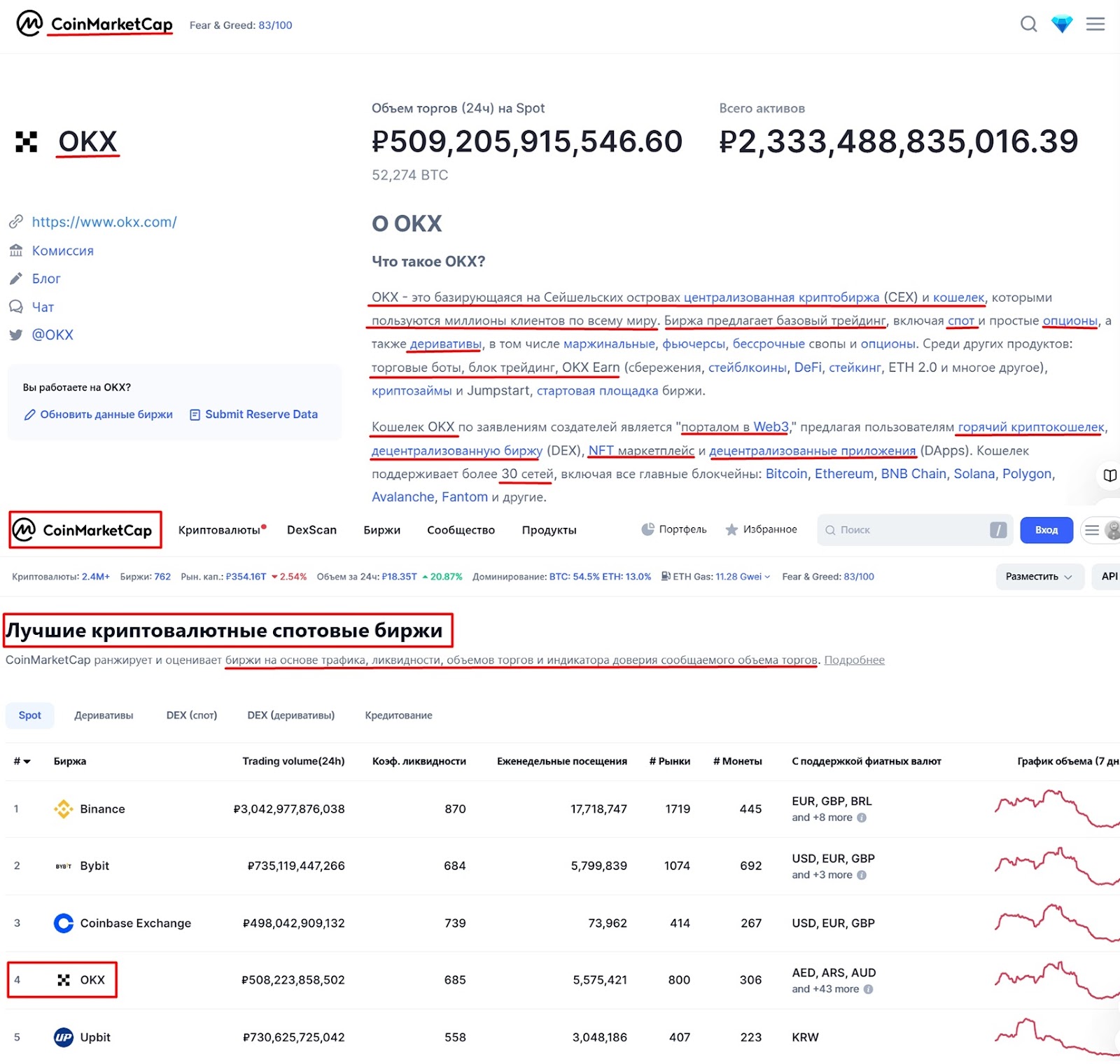
Task: Open the Bybit exchange row name
Action: click(x=94, y=866)
